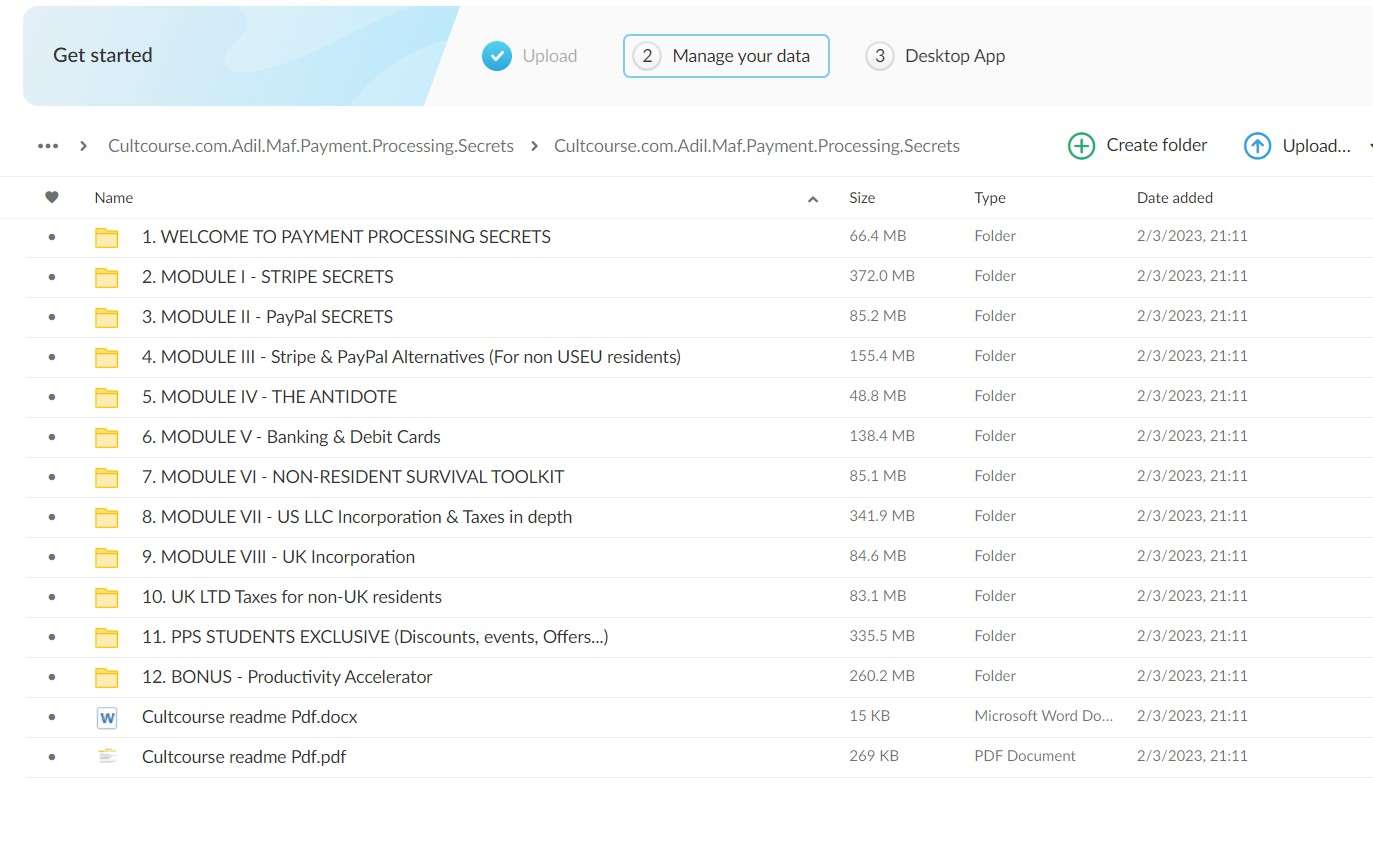
Task: Select the Manage your data step
Action: 726,56
